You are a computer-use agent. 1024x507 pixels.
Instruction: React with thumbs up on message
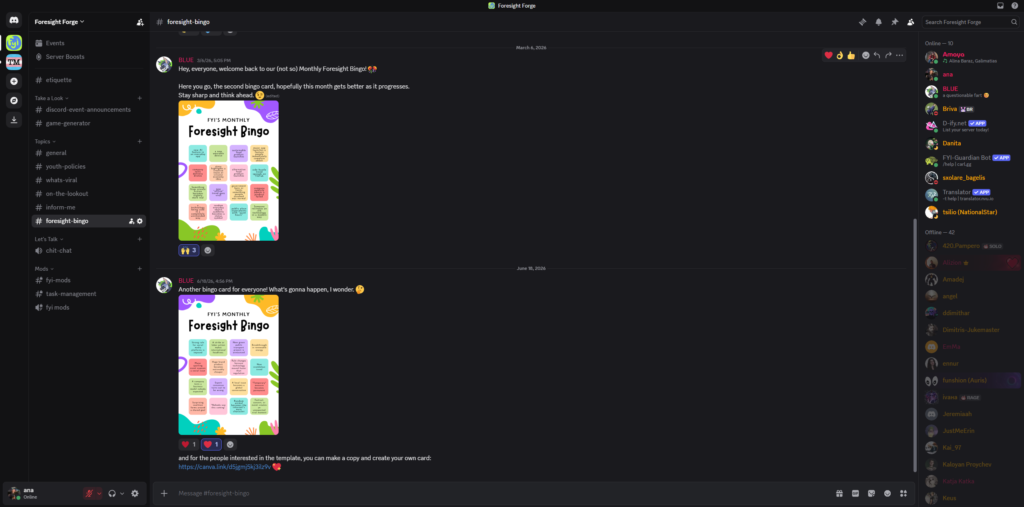point(851,56)
